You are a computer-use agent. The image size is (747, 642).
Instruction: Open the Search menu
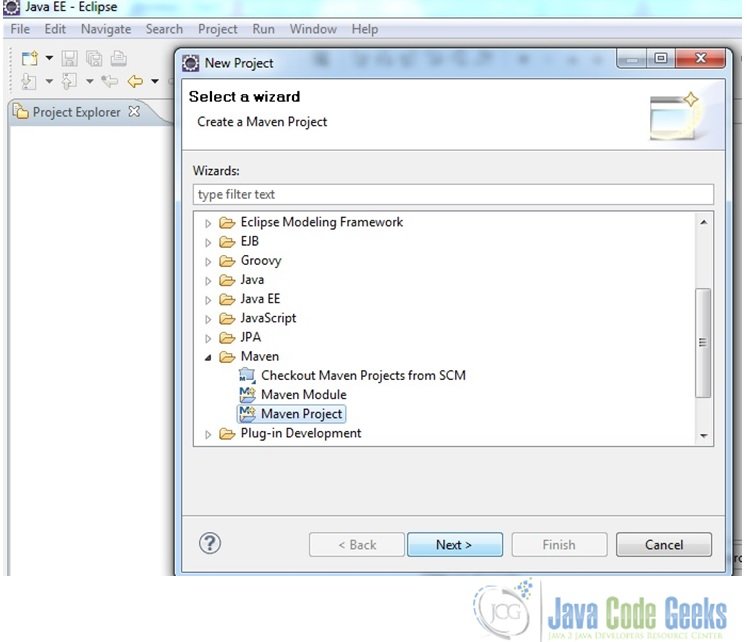164,29
